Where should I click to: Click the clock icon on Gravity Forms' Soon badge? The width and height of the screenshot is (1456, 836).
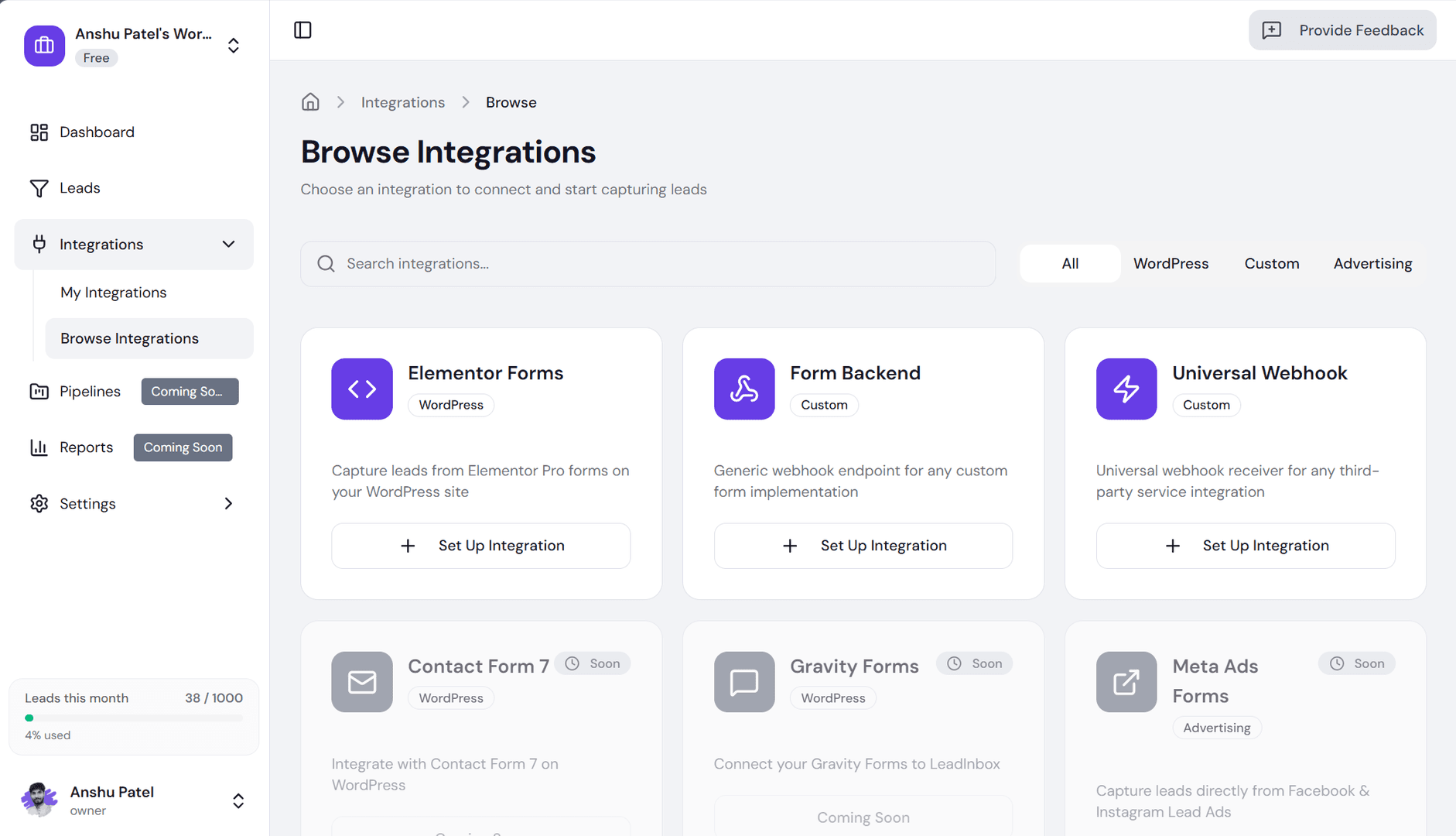pos(955,663)
